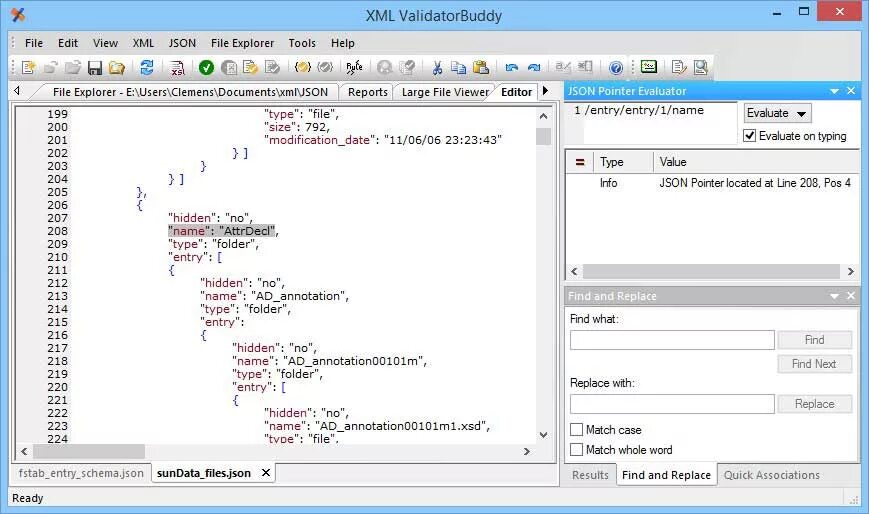Click the red equals icon in results header
This screenshot has height=514, width=869.
[x=580, y=162]
